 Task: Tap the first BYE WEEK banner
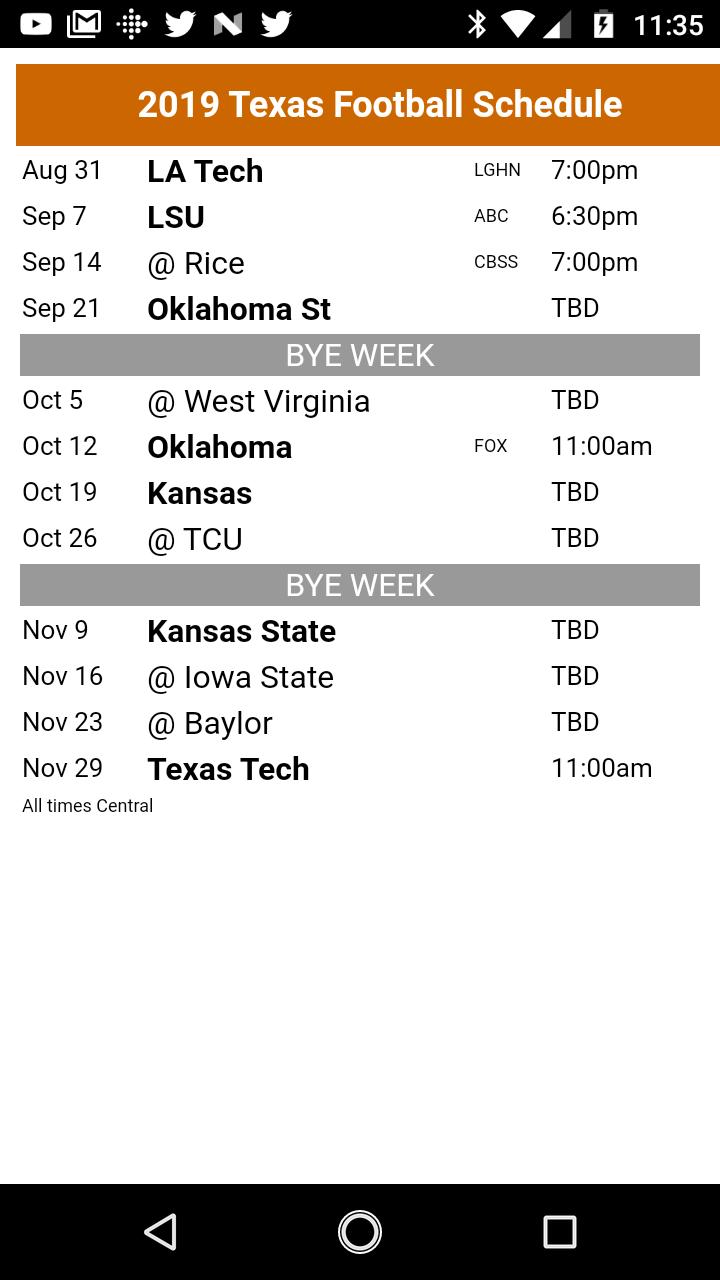point(360,355)
